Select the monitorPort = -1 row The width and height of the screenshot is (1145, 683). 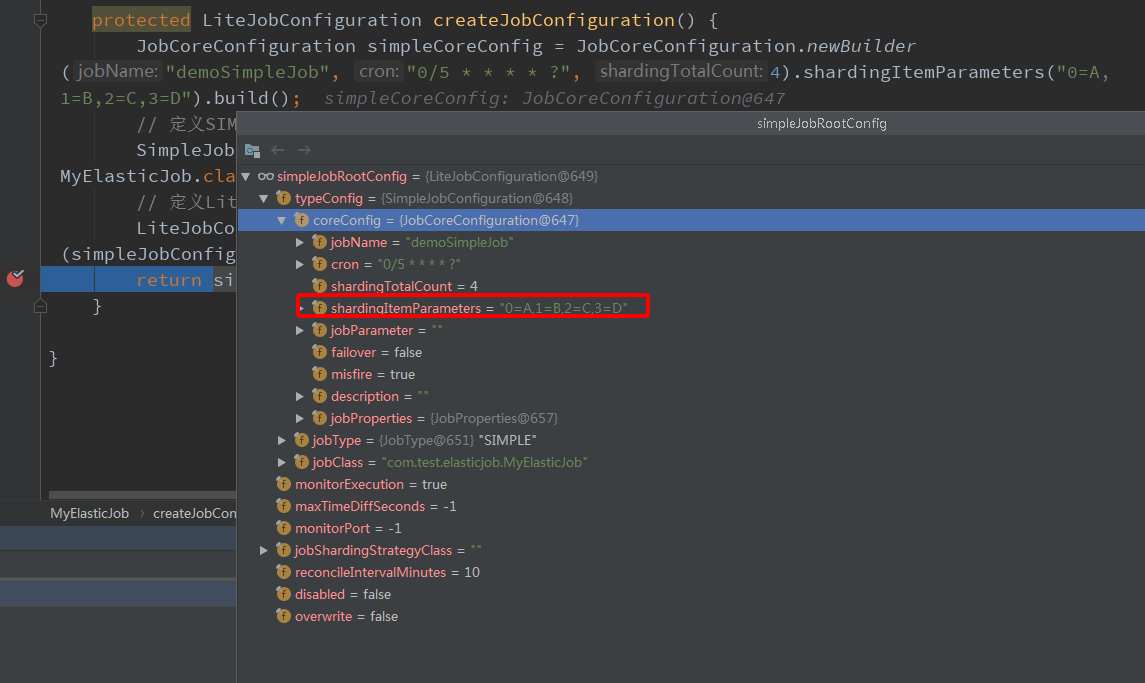pos(691,527)
